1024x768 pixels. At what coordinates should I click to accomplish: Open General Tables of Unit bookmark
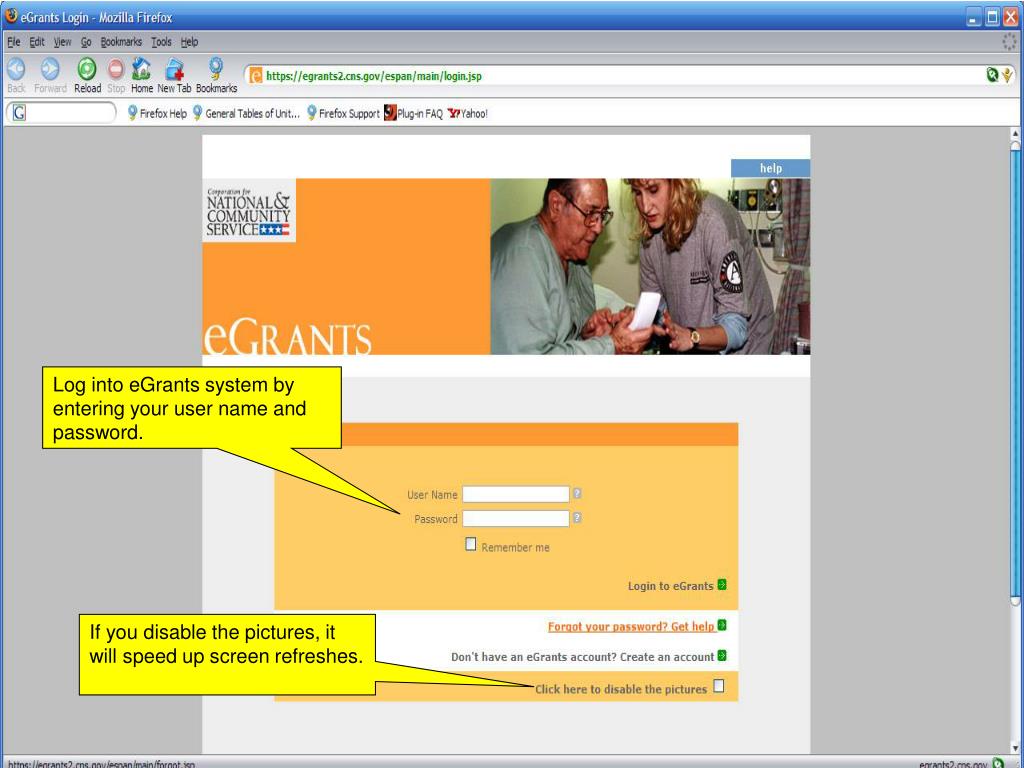click(x=247, y=114)
